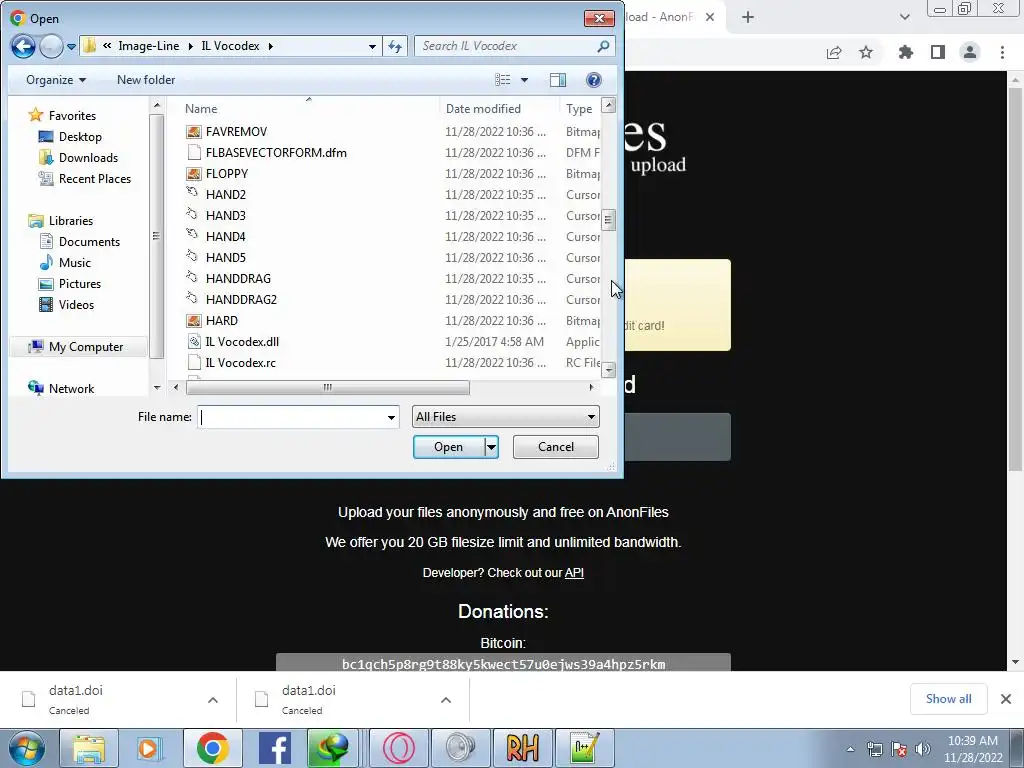Image resolution: width=1024 pixels, height=768 pixels.
Task: Open All Files type dropdown
Action: pos(505,417)
